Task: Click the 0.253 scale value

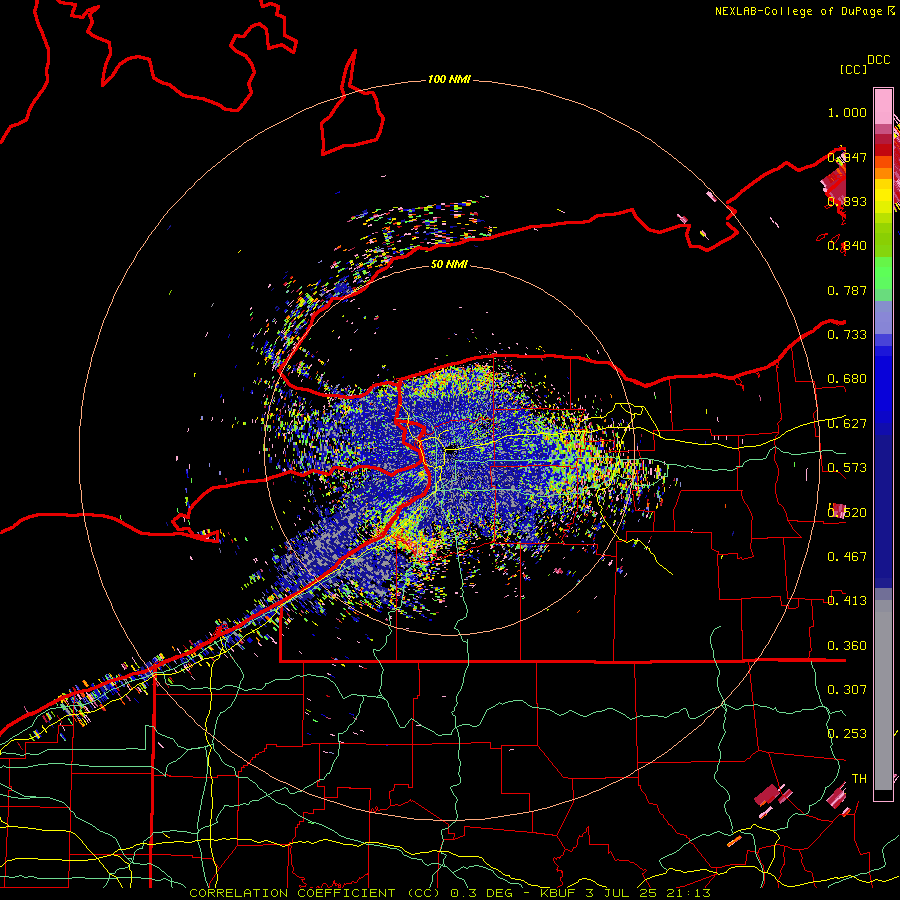Action: coord(847,734)
